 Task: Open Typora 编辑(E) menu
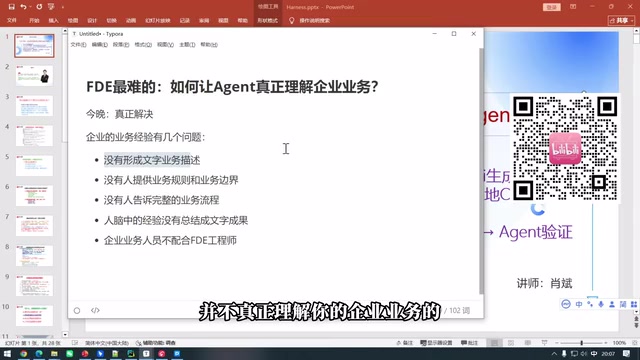(100, 44)
